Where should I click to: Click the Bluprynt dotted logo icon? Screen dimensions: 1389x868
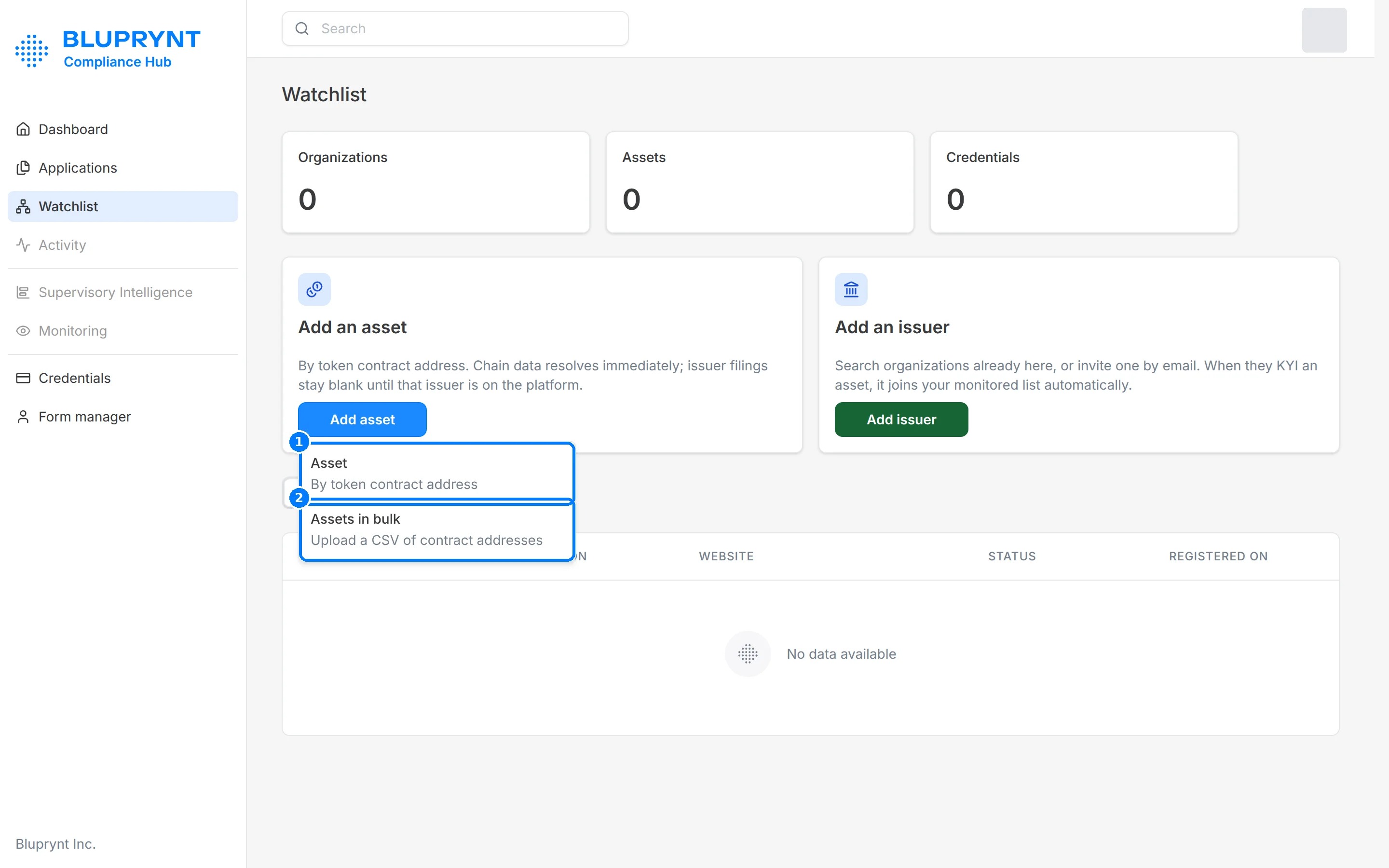31,51
